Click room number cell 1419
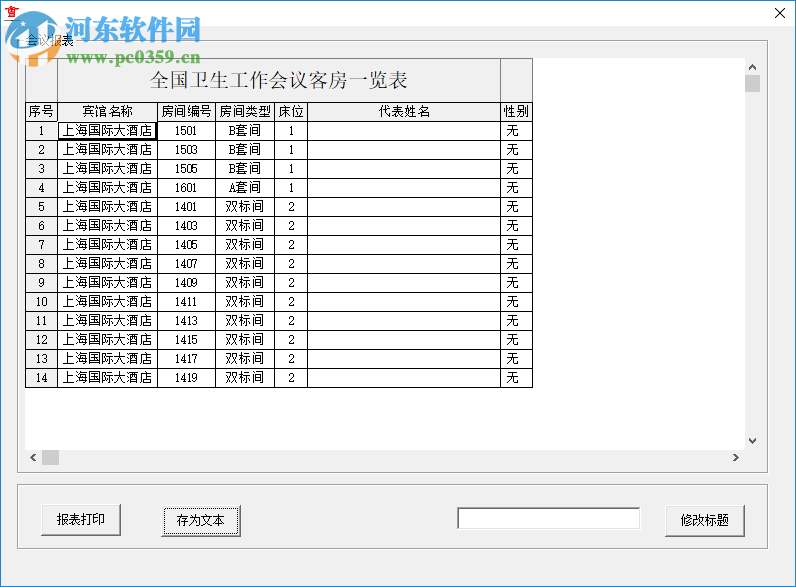 (186, 378)
